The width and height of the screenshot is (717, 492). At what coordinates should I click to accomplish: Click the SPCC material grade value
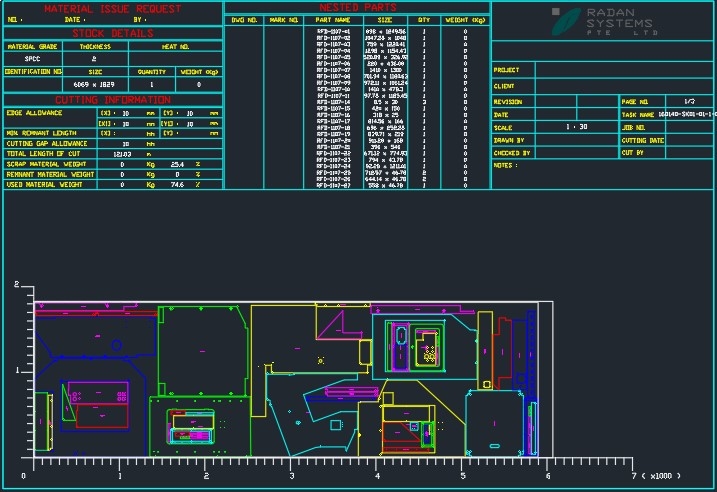pos(32,59)
